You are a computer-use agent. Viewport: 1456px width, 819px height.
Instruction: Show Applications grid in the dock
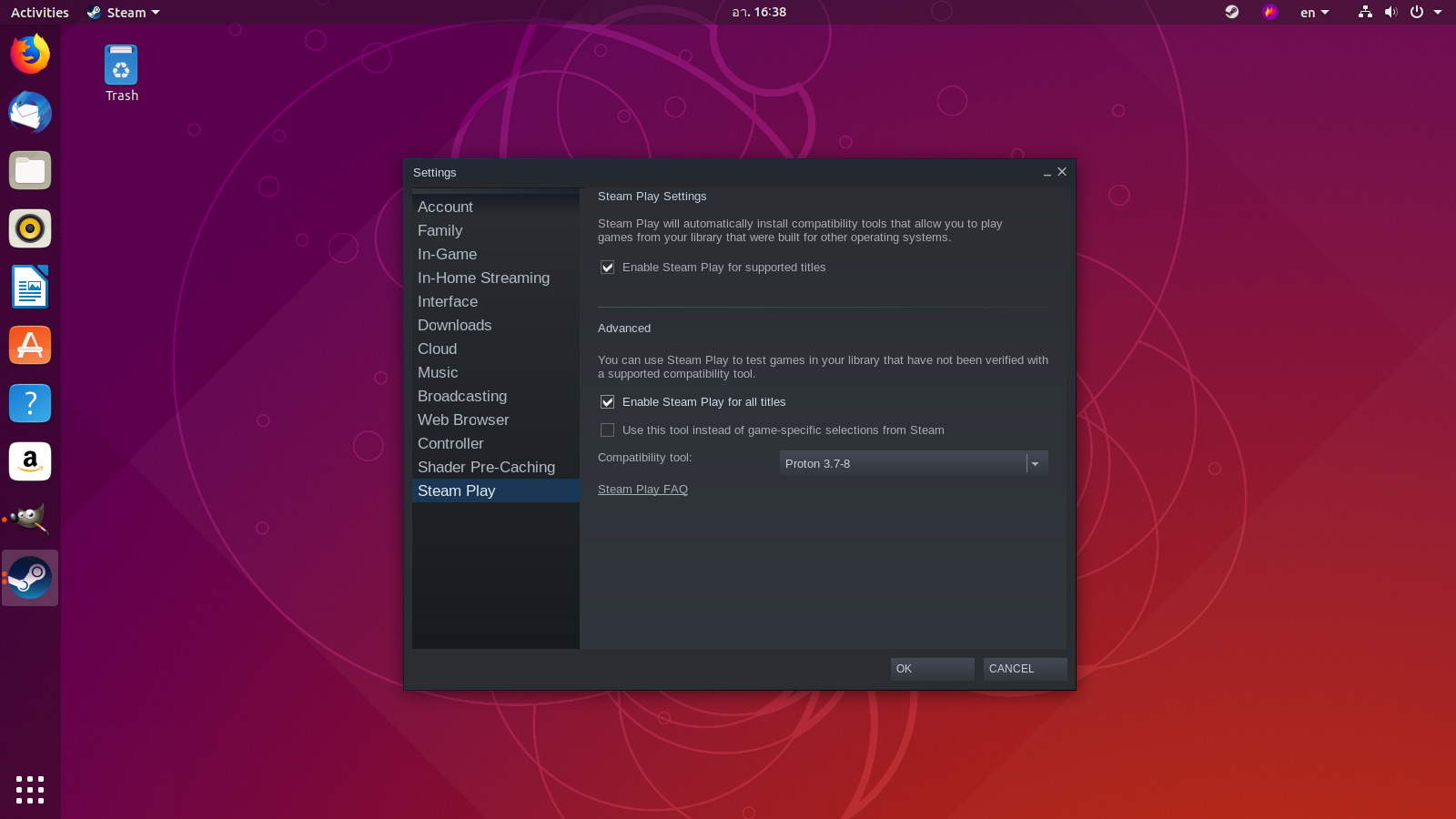click(x=30, y=790)
